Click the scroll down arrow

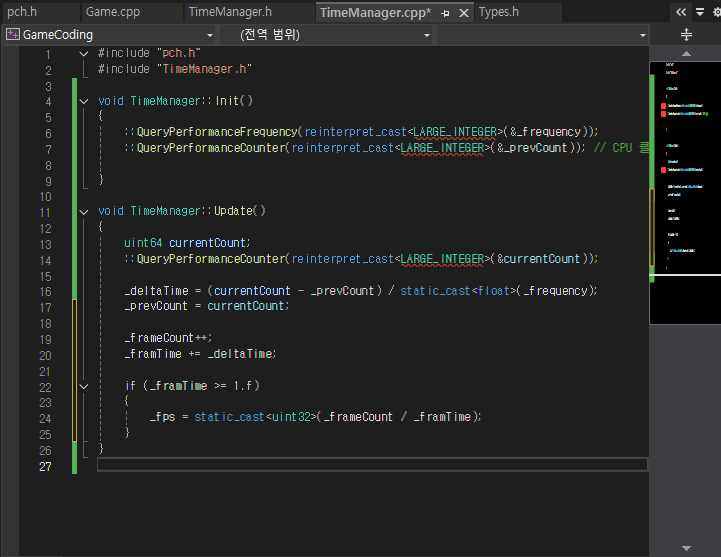click(686, 548)
